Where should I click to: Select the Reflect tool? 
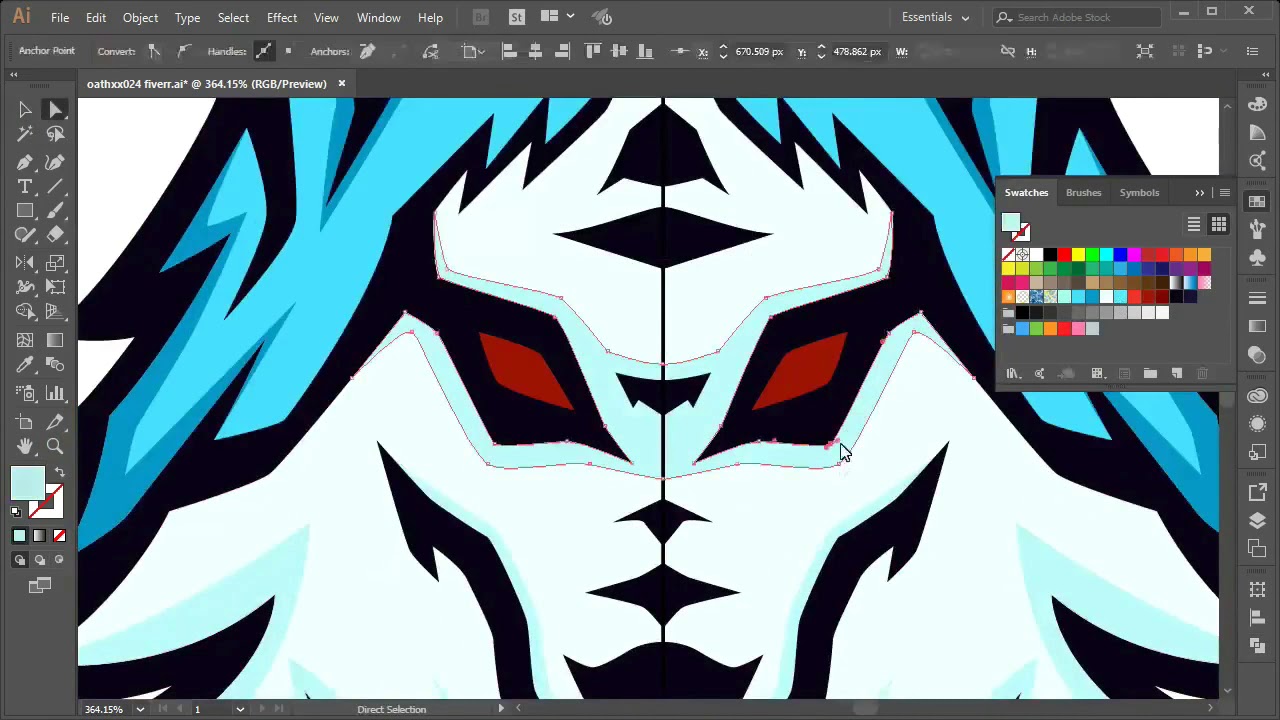[x=25, y=263]
